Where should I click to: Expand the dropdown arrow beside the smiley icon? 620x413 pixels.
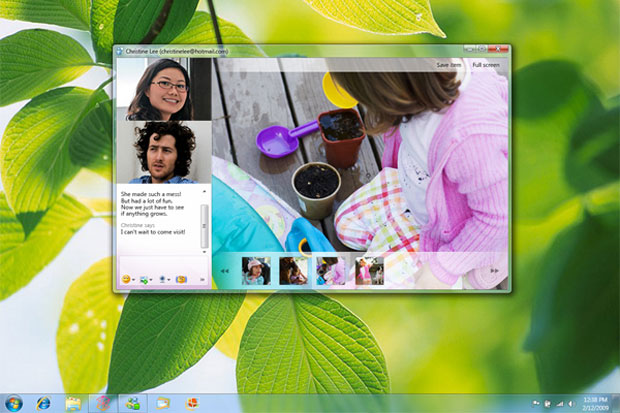[x=134, y=280]
